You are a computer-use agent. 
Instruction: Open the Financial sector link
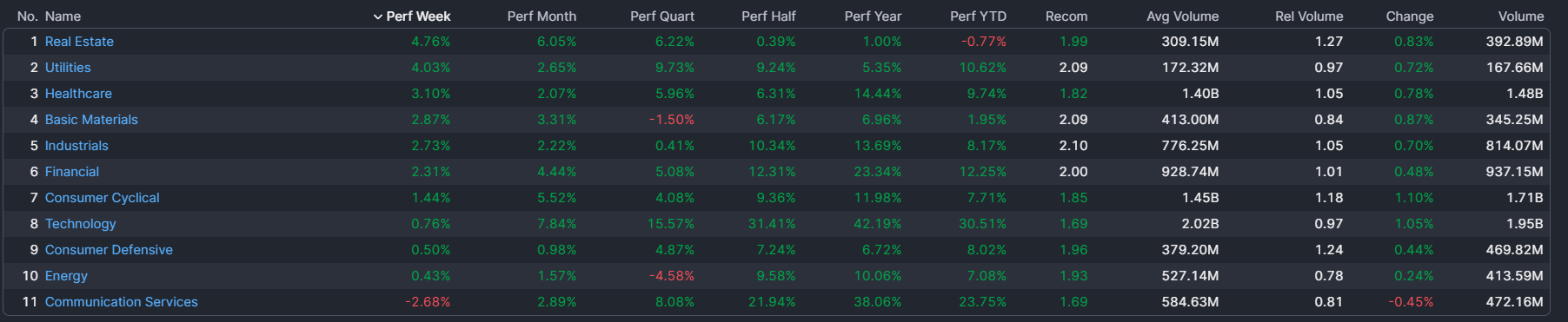[x=72, y=172]
